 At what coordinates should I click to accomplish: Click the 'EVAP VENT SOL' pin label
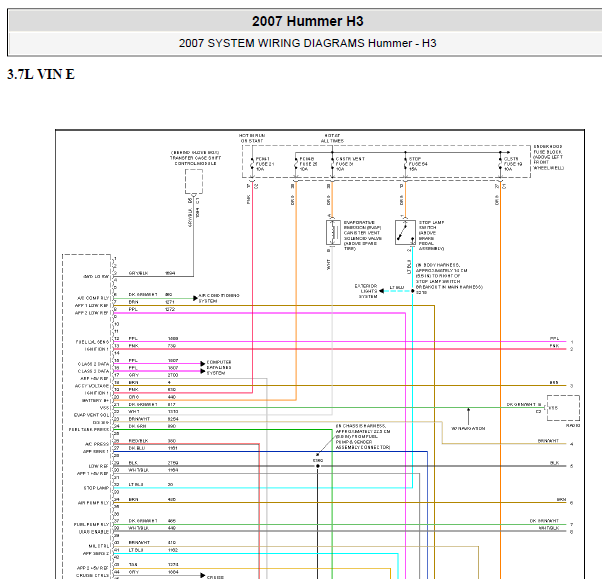(x=92, y=415)
